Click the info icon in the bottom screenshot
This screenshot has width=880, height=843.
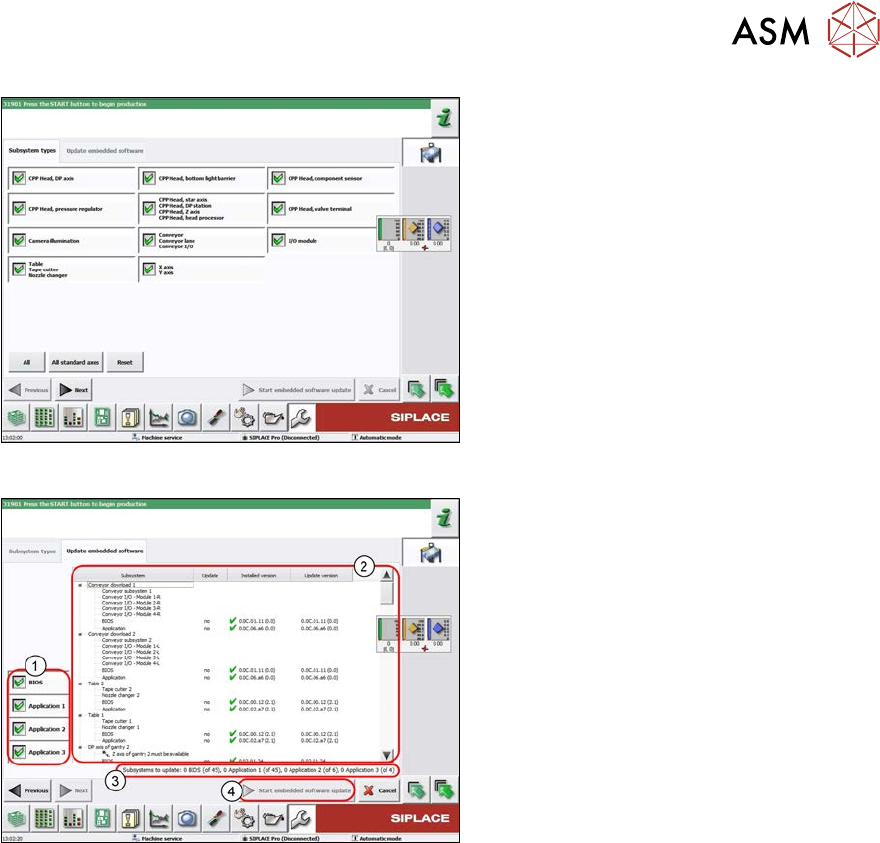tap(444, 518)
